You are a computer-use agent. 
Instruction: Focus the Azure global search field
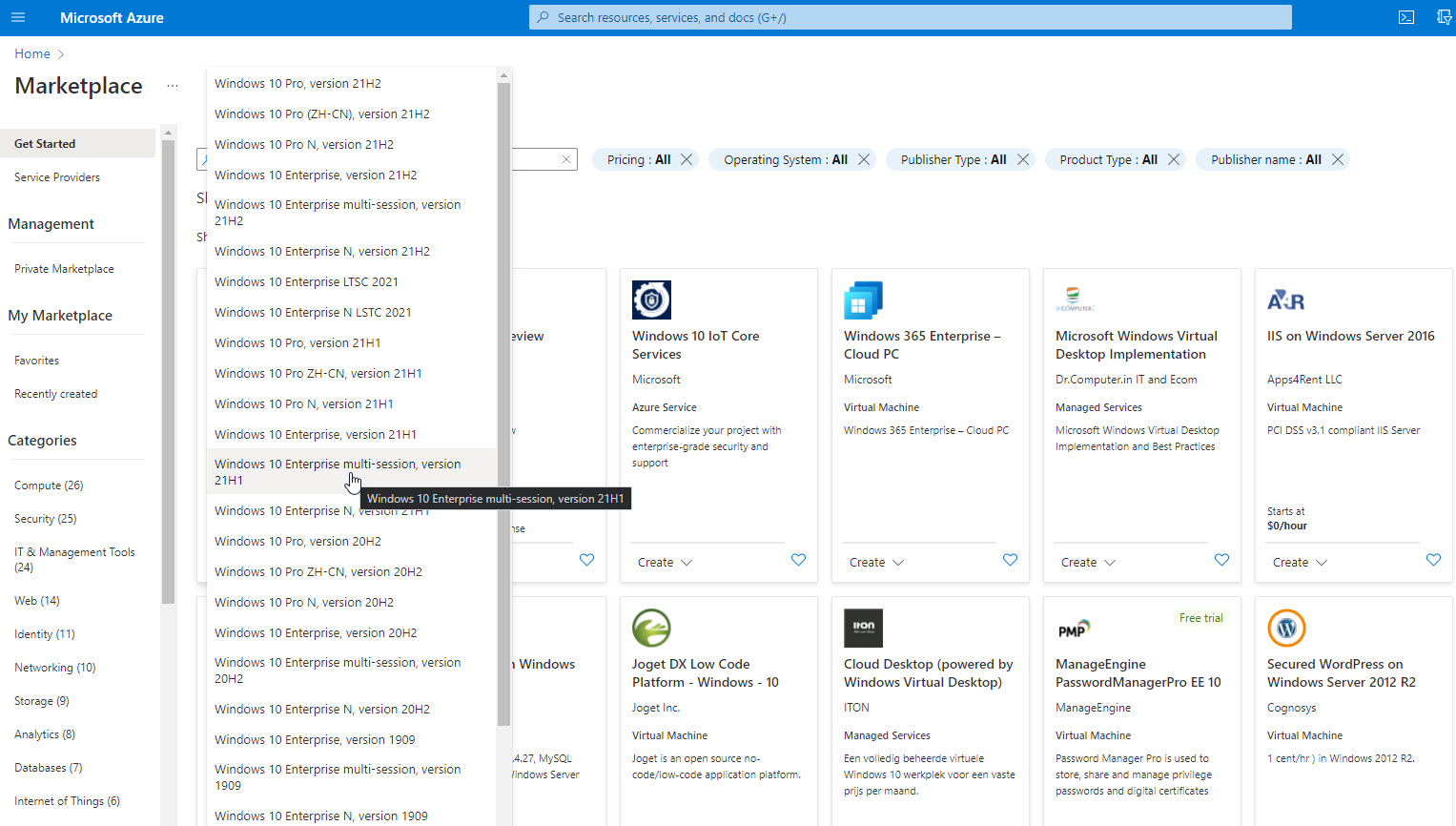tap(910, 17)
